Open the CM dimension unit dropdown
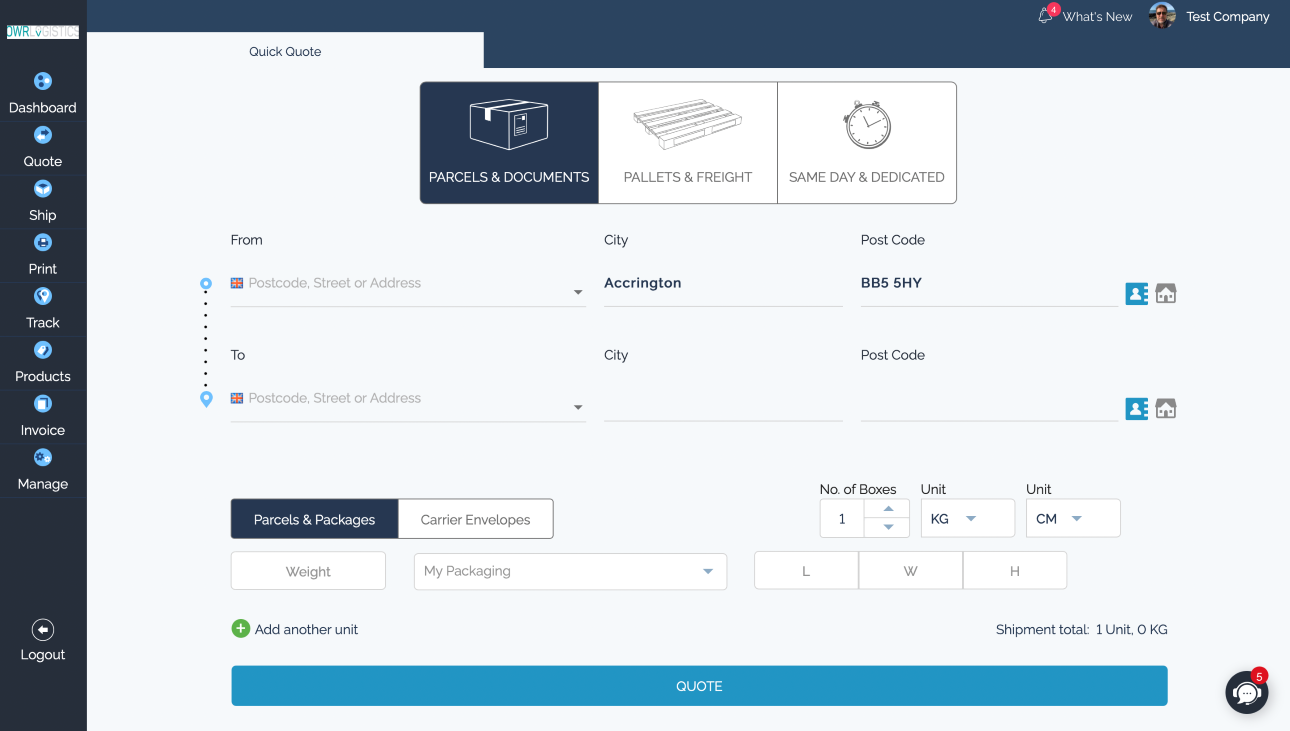This screenshot has width=1290, height=731. coord(1073,519)
